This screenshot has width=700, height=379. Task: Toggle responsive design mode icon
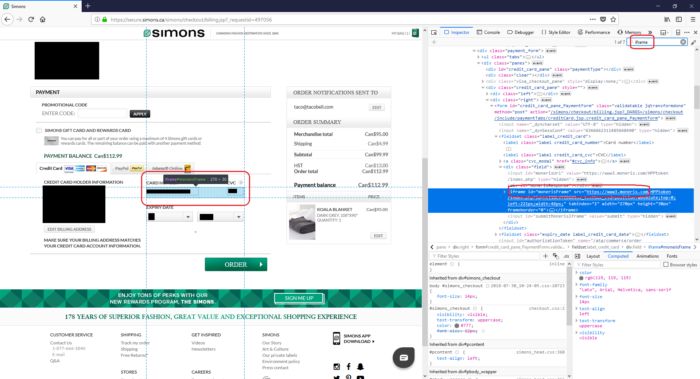pyautogui.click(x=678, y=32)
